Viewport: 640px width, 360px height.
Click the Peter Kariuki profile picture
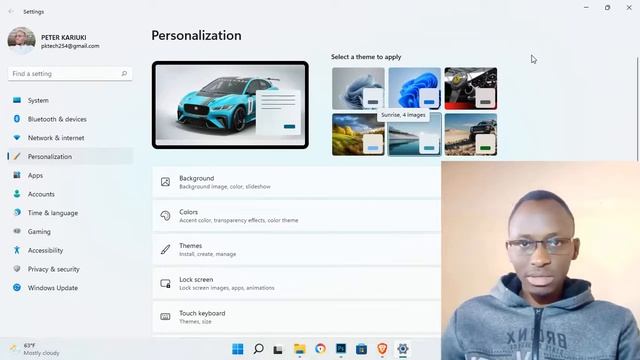pos(21,41)
